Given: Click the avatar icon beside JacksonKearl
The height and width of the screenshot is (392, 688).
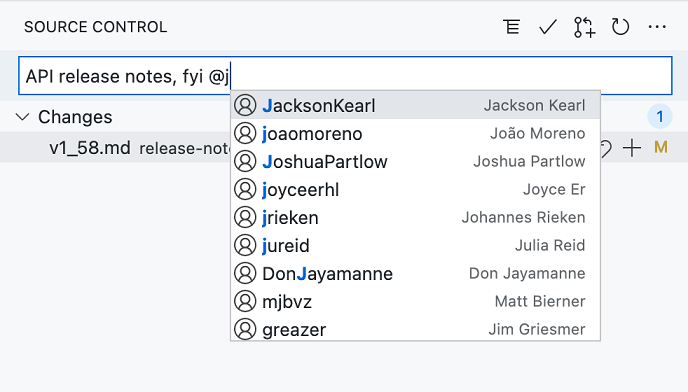Looking at the screenshot, I should [x=245, y=105].
